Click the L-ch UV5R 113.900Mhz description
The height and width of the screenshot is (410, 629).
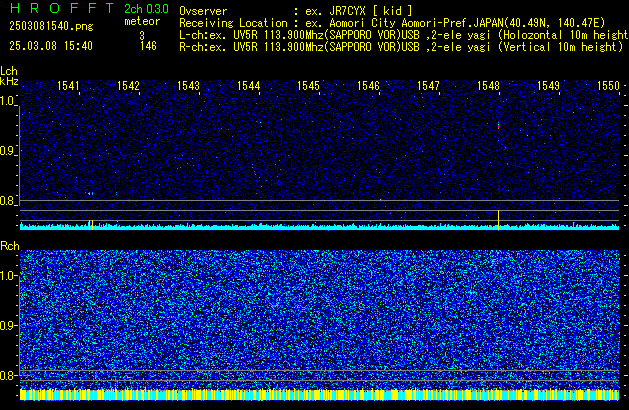pos(404,35)
